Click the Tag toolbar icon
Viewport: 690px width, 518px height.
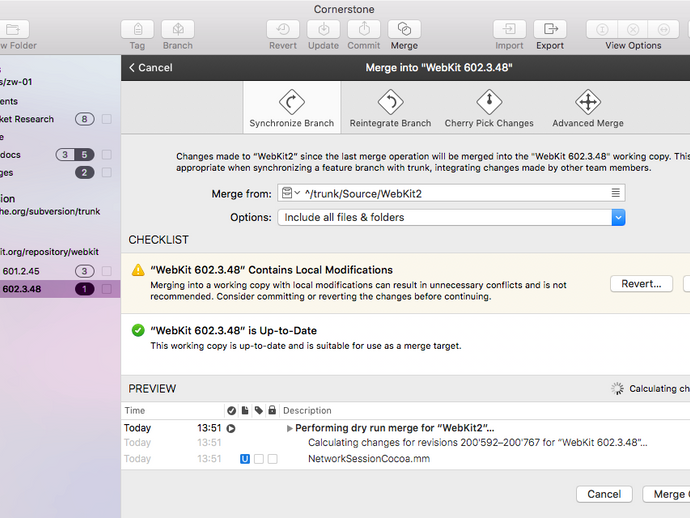(138, 29)
